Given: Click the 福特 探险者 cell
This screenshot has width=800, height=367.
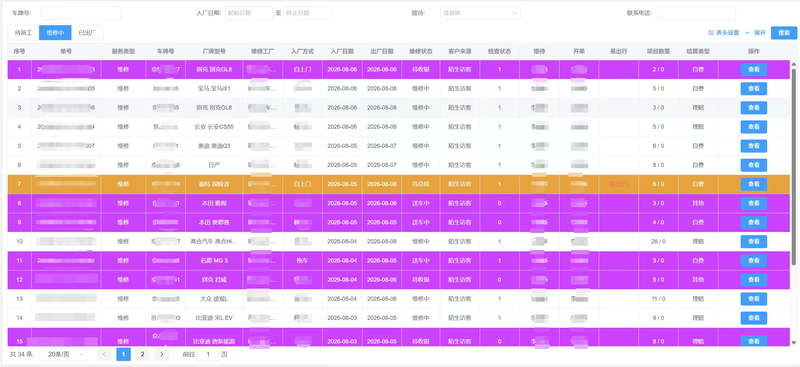Looking at the screenshot, I should coord(214,184).
